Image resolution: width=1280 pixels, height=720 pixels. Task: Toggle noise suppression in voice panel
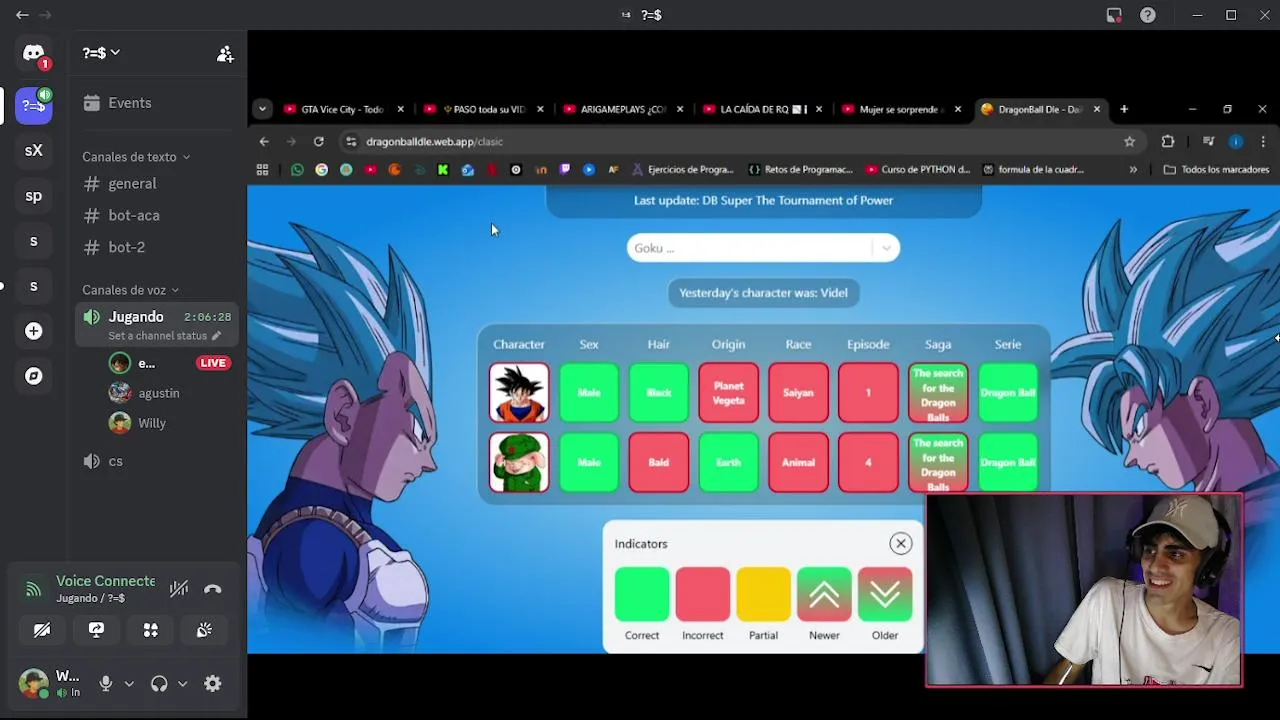179,589
